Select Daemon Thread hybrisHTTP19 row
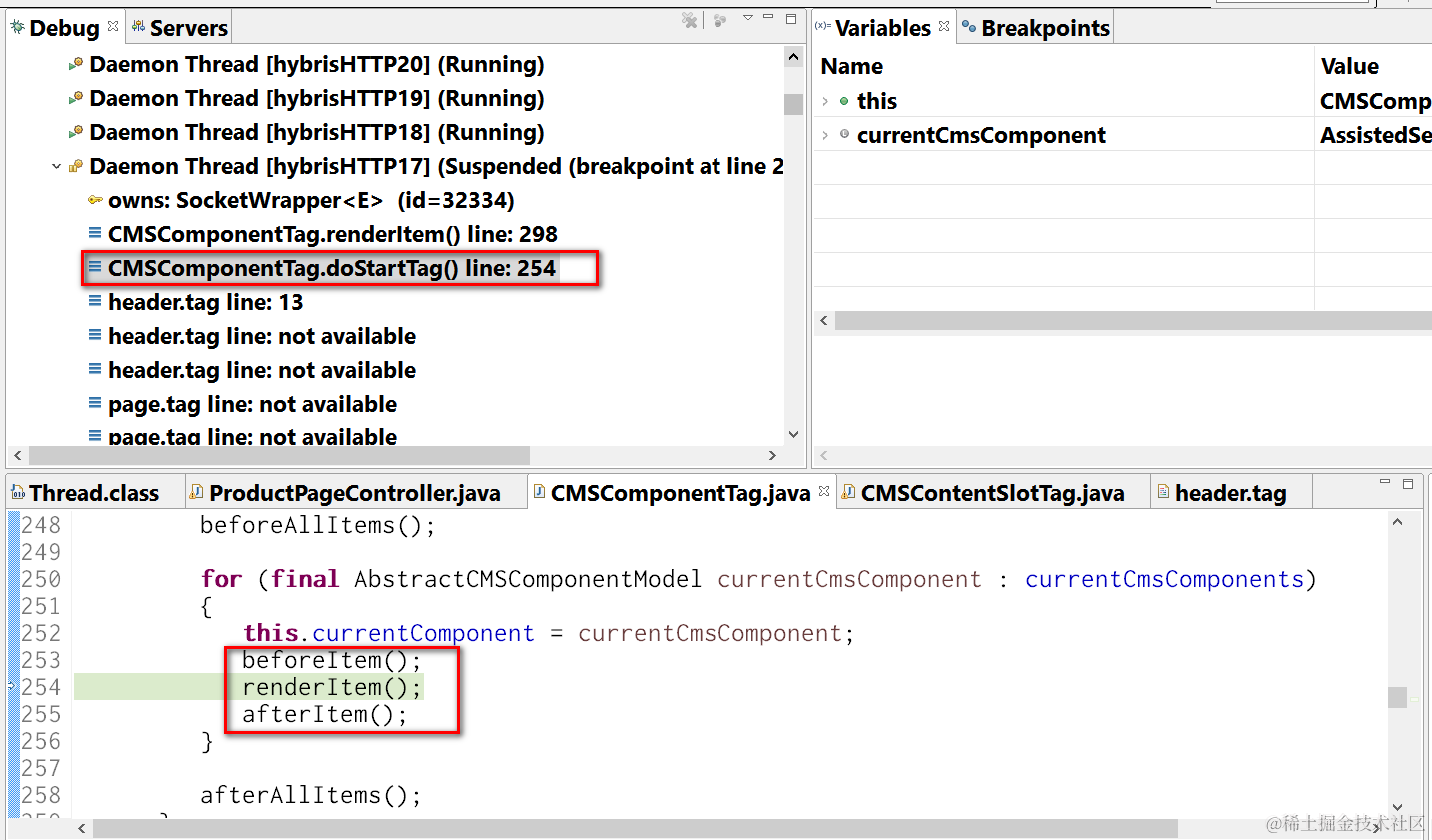This screenshot has width=1432, height=840. [x=317, y=98]
